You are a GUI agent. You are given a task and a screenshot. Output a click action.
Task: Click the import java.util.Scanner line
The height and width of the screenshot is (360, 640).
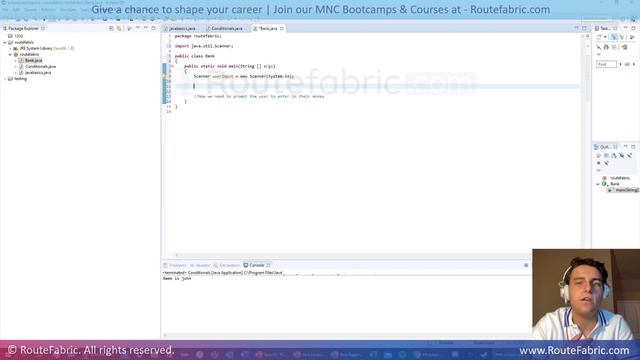[x=204, y=46]
